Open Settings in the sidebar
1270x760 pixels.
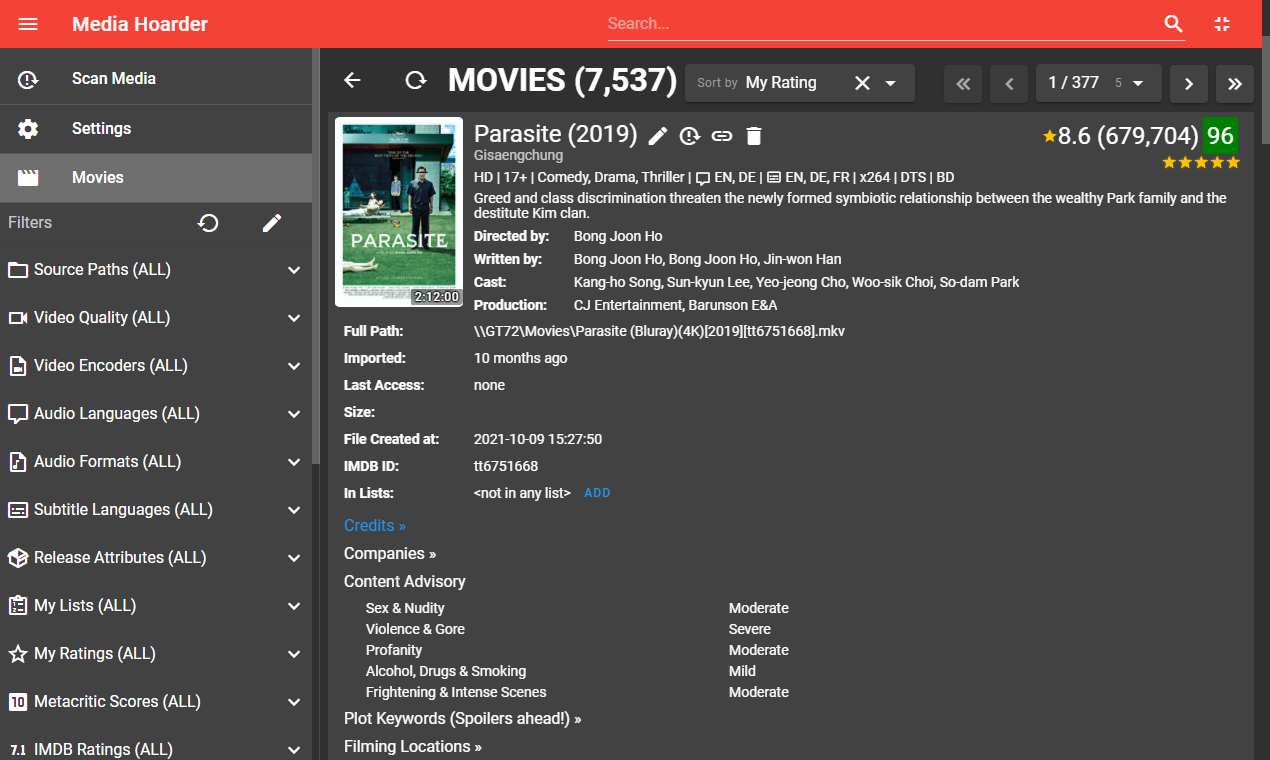(x=156, y=129)
